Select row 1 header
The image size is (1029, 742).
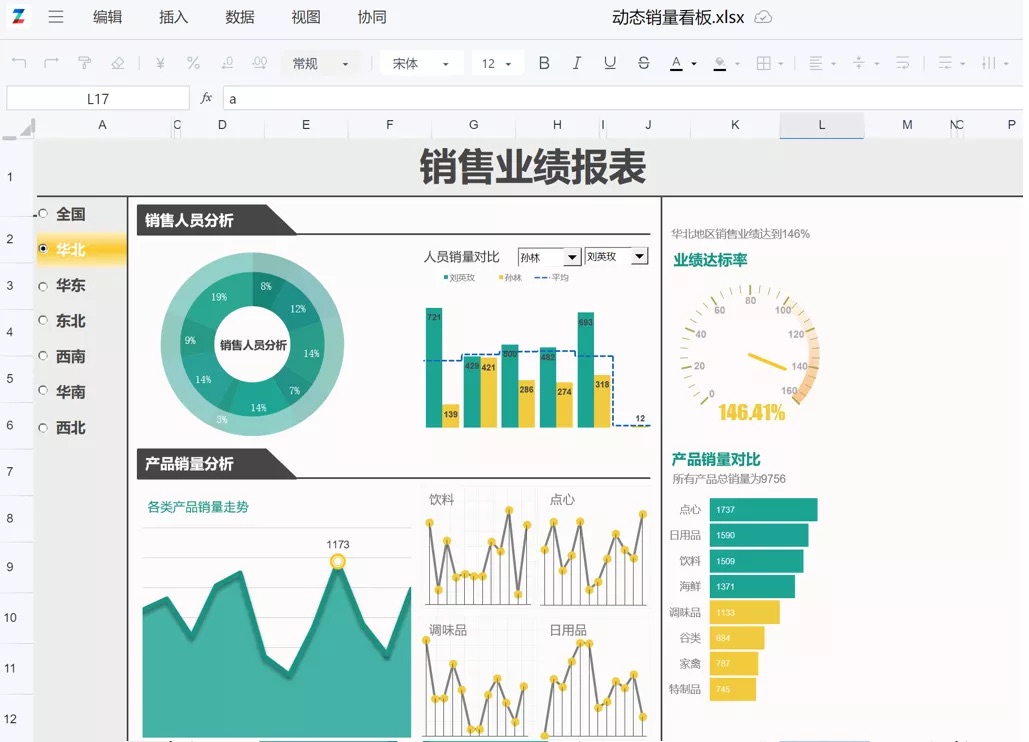pyautogui.click(x=10, y=176)
